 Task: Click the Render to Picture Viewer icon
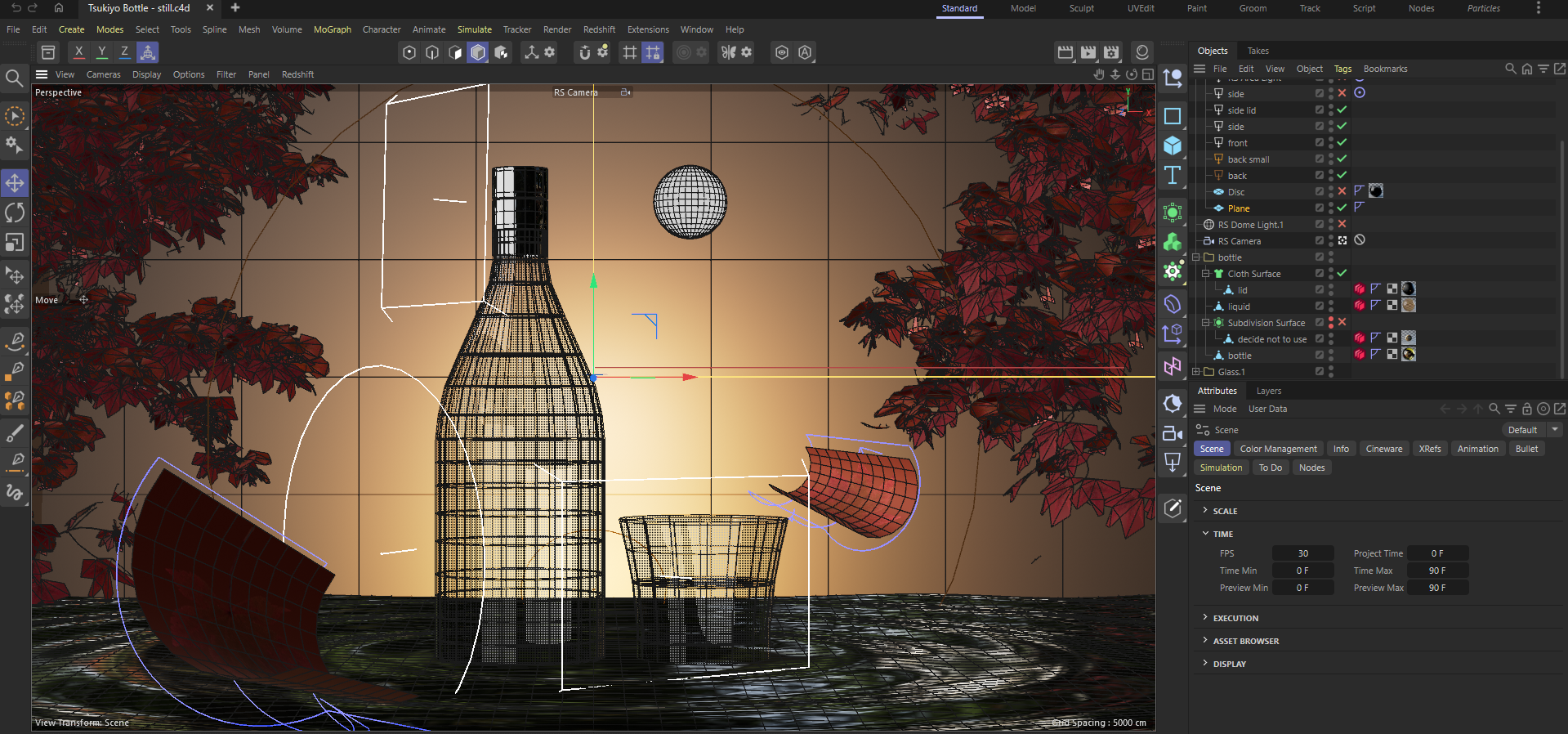1088,52
